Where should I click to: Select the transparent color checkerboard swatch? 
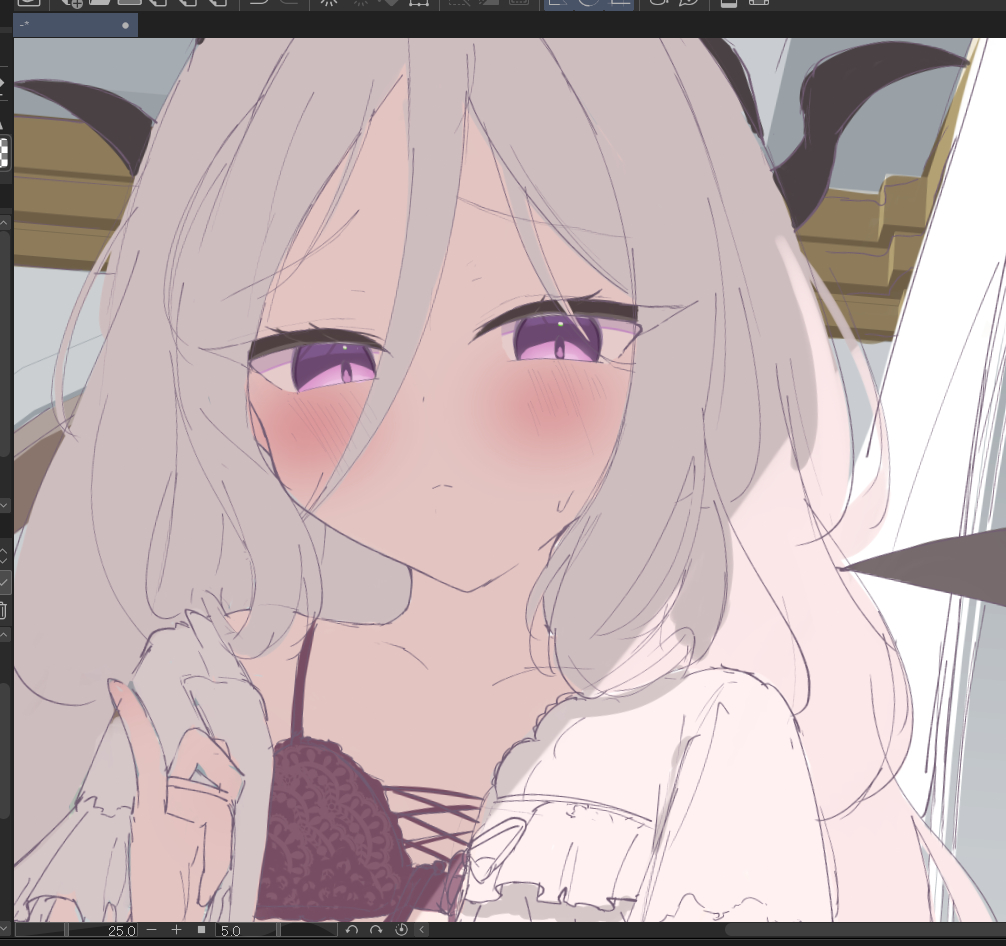tap(4, 154)
